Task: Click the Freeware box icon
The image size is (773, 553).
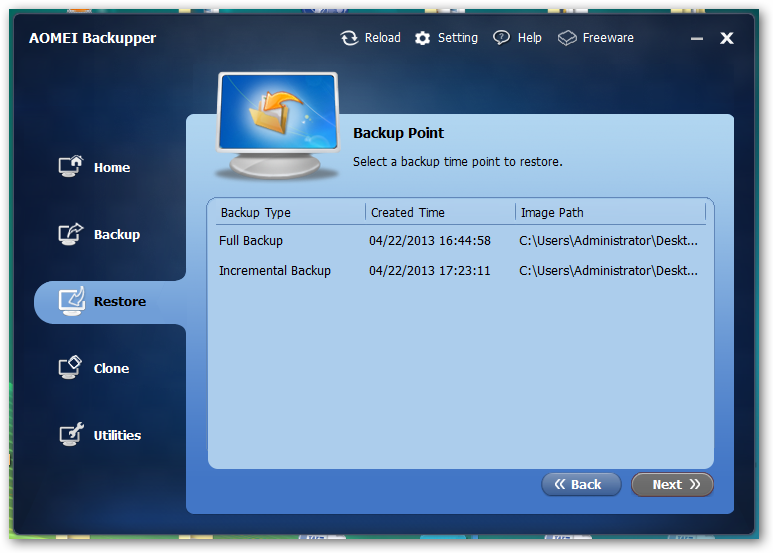Action: click(567, 38)
